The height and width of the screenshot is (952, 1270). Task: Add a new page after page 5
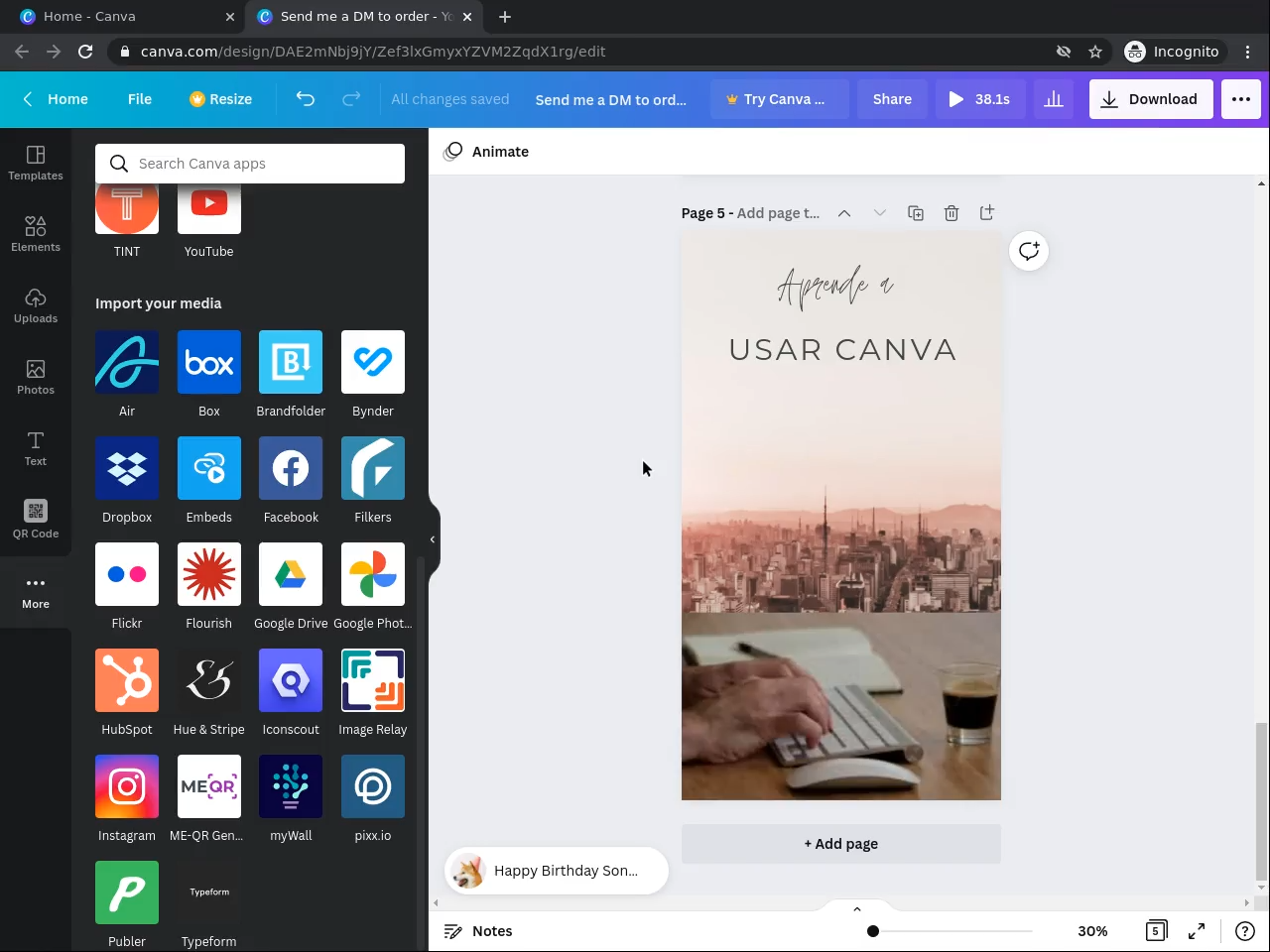(987, 213)
